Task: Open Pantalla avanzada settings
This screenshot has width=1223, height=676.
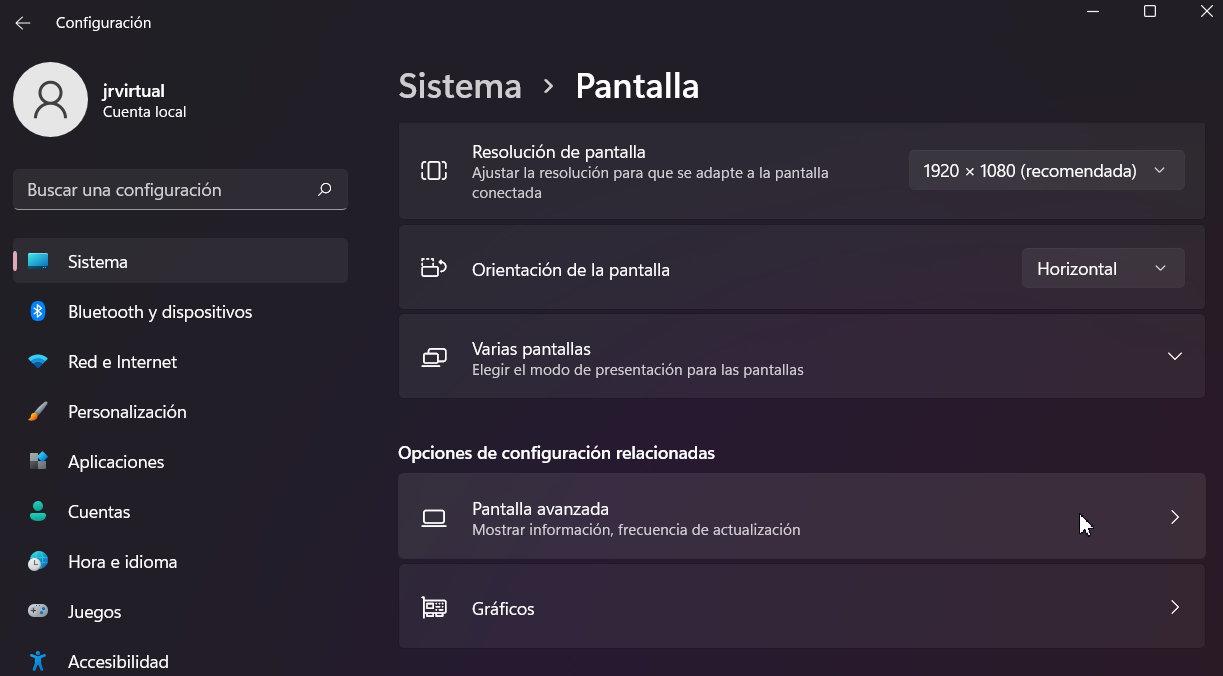Action: click(800, 516)
